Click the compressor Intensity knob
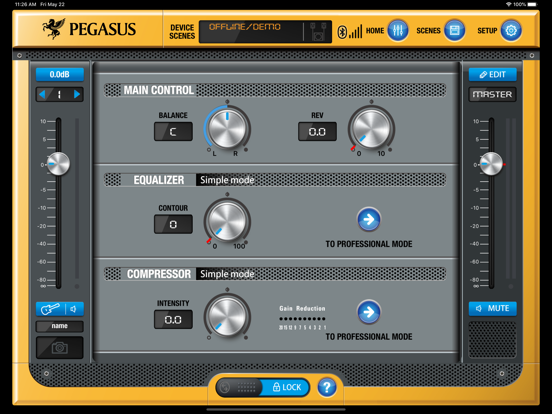 (x=227, y=316)
